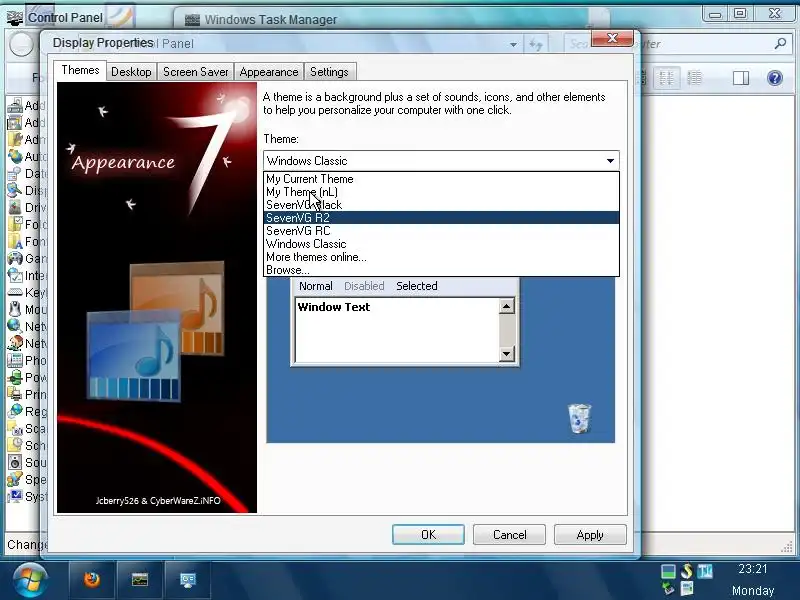Switch to the Settings tab

329,72
